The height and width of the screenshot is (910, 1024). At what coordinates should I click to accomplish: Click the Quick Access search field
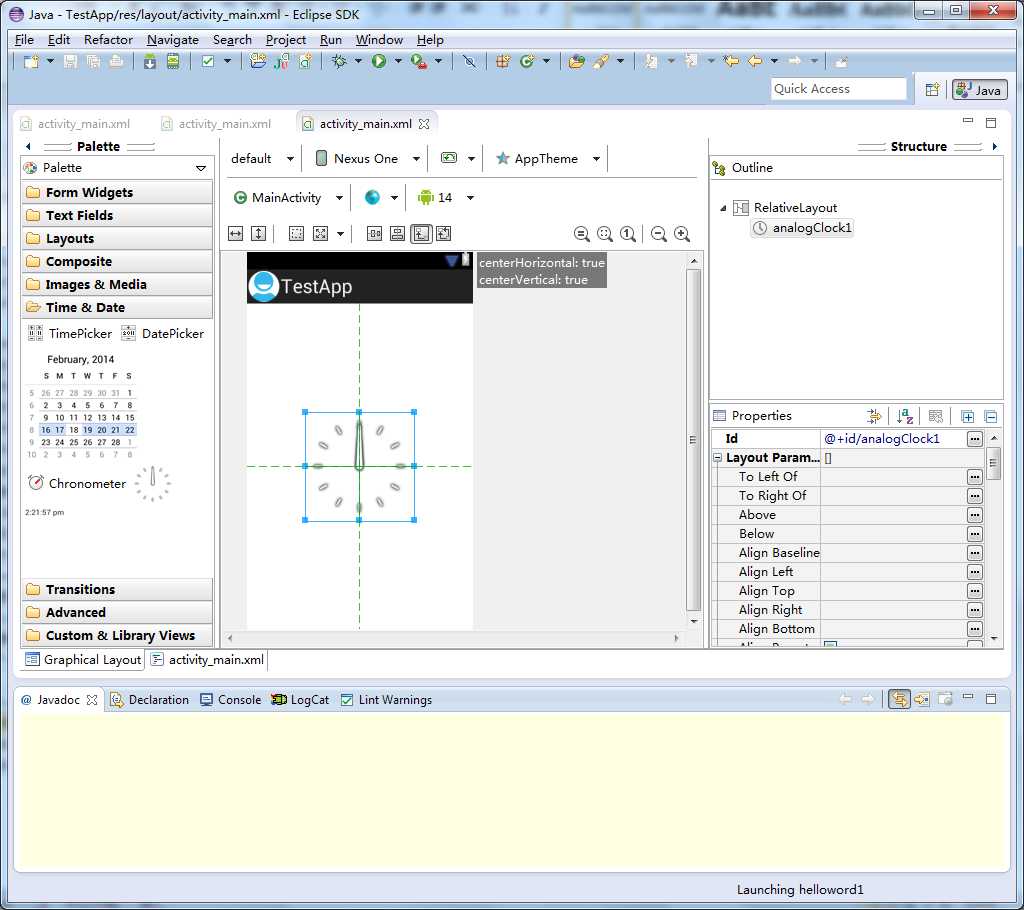(x=839, y=89)
